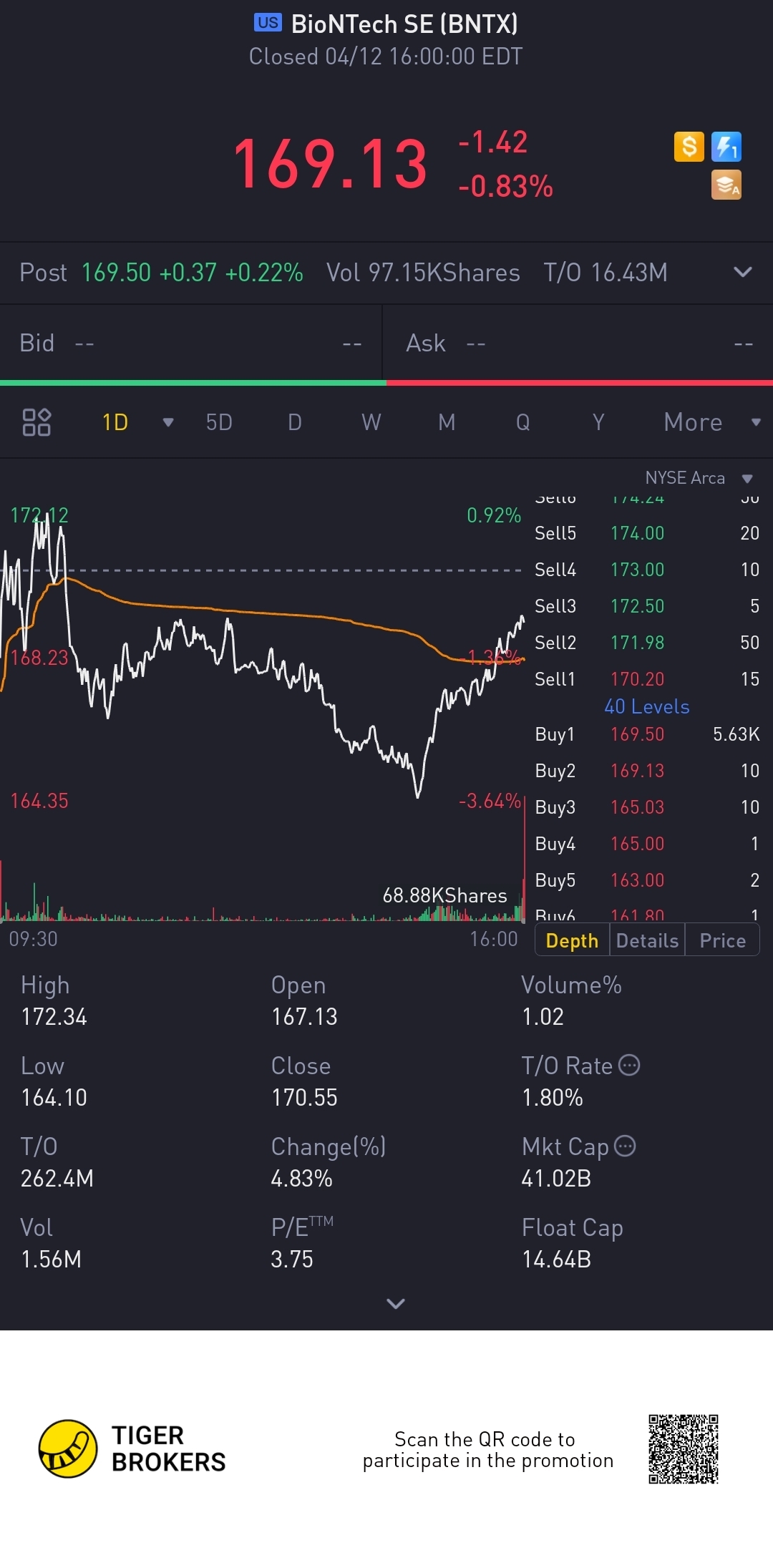Tap the Sell4 173.00 order row
The width and height of the screenshot is (773, 1568).
click(647, 570)
